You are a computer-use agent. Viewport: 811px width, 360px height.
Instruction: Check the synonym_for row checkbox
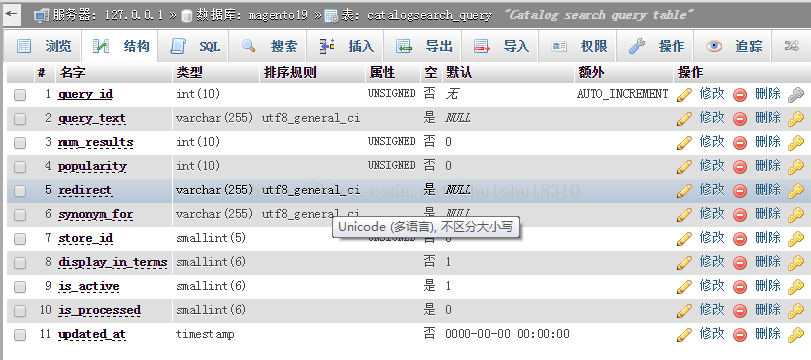(x=20, y=215)
